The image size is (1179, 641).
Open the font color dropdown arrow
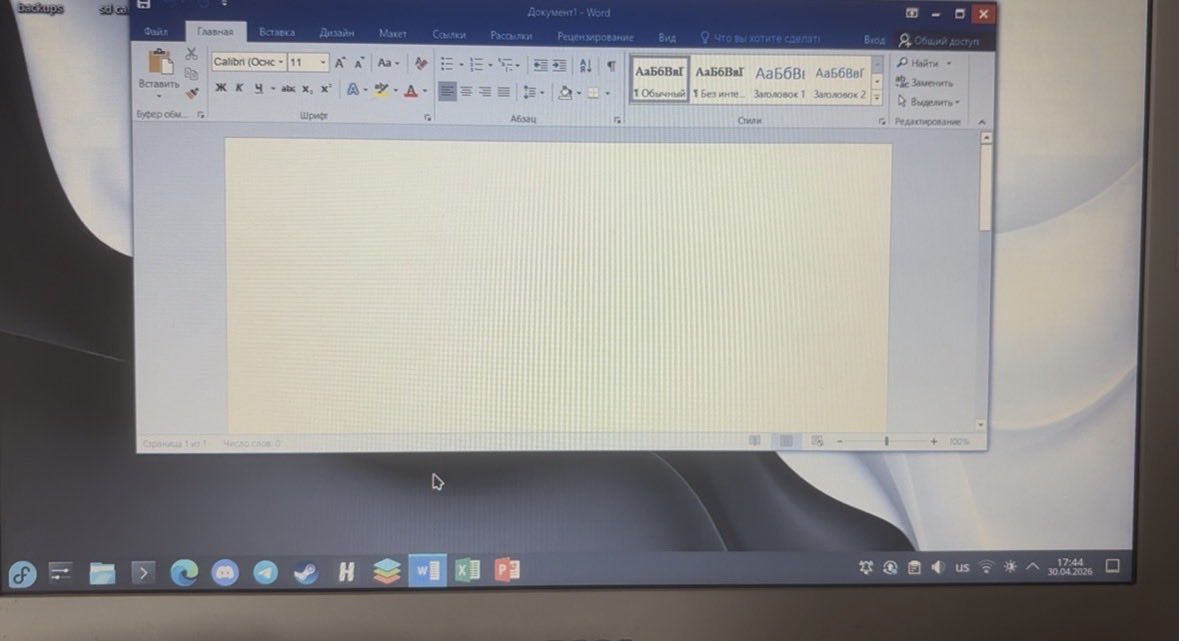click(x=425, y=92)
